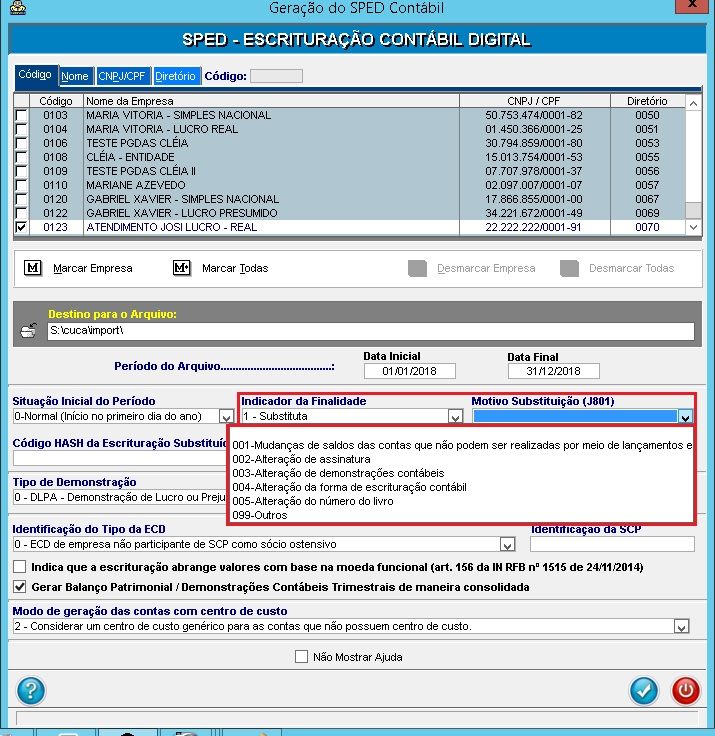Switch to the Nome tab
The width and height of the screenshot is (715, 736).
click(75, 76)
